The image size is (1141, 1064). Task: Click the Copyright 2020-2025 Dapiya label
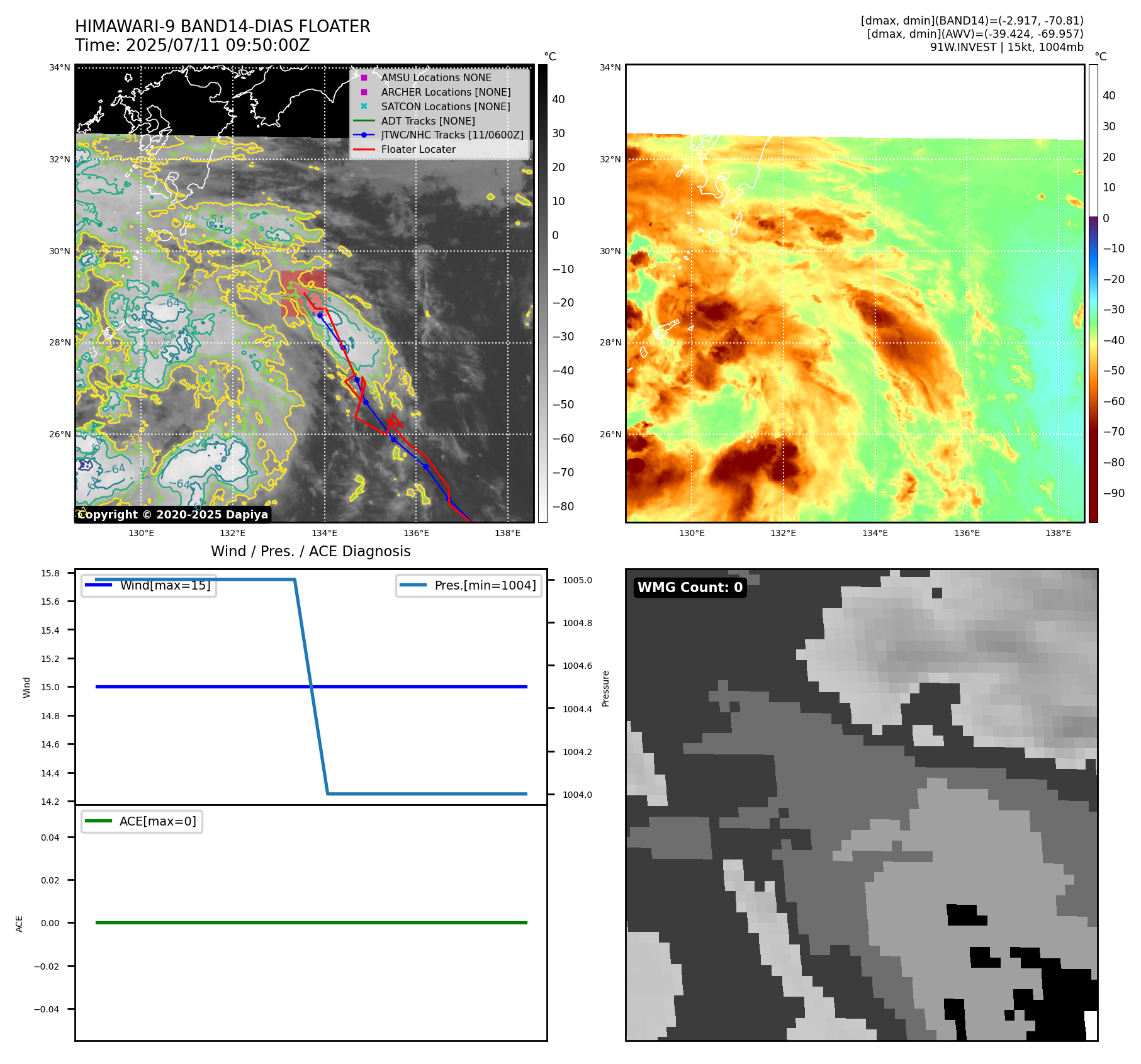tap(173, 515)
